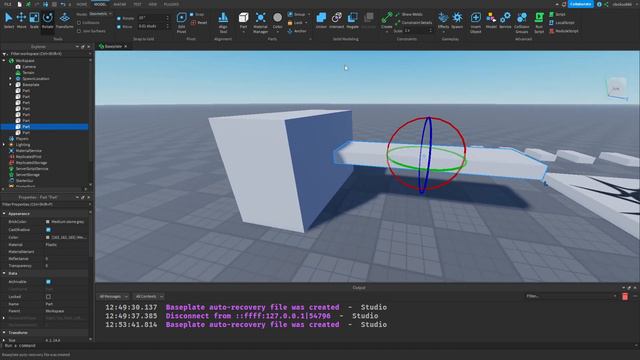Expand the Lighting tree node
The height and width of the screenshot is (360, 640).
tap(4, 144)
